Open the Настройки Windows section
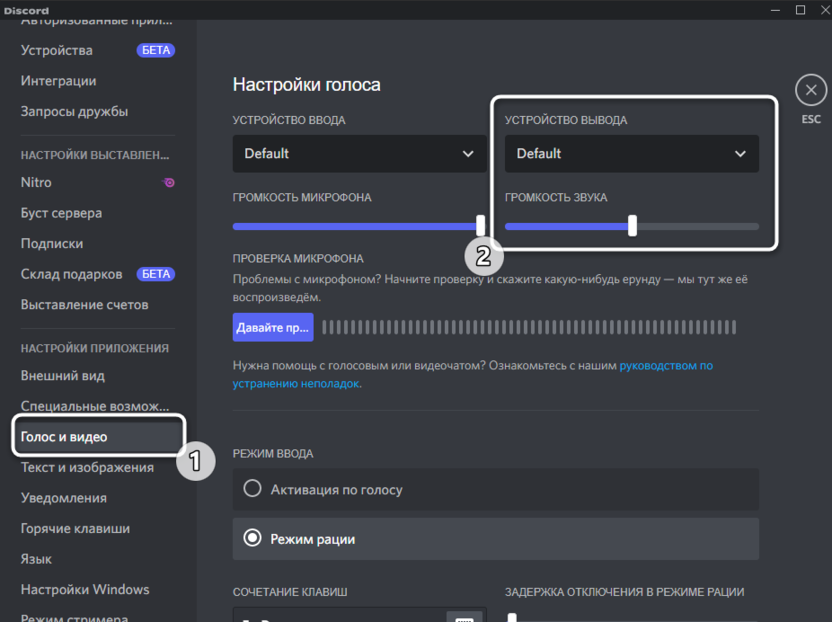The image size is (832, 622). pyautogui.click(x=85, y=589)
